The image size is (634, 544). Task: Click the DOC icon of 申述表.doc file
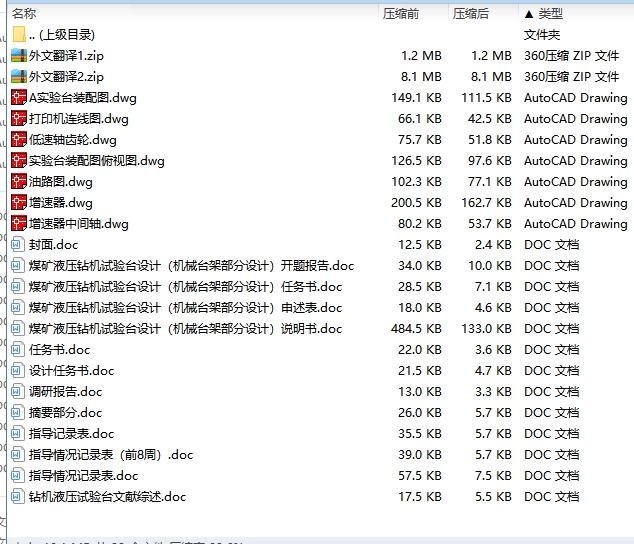tap(17, 308)
